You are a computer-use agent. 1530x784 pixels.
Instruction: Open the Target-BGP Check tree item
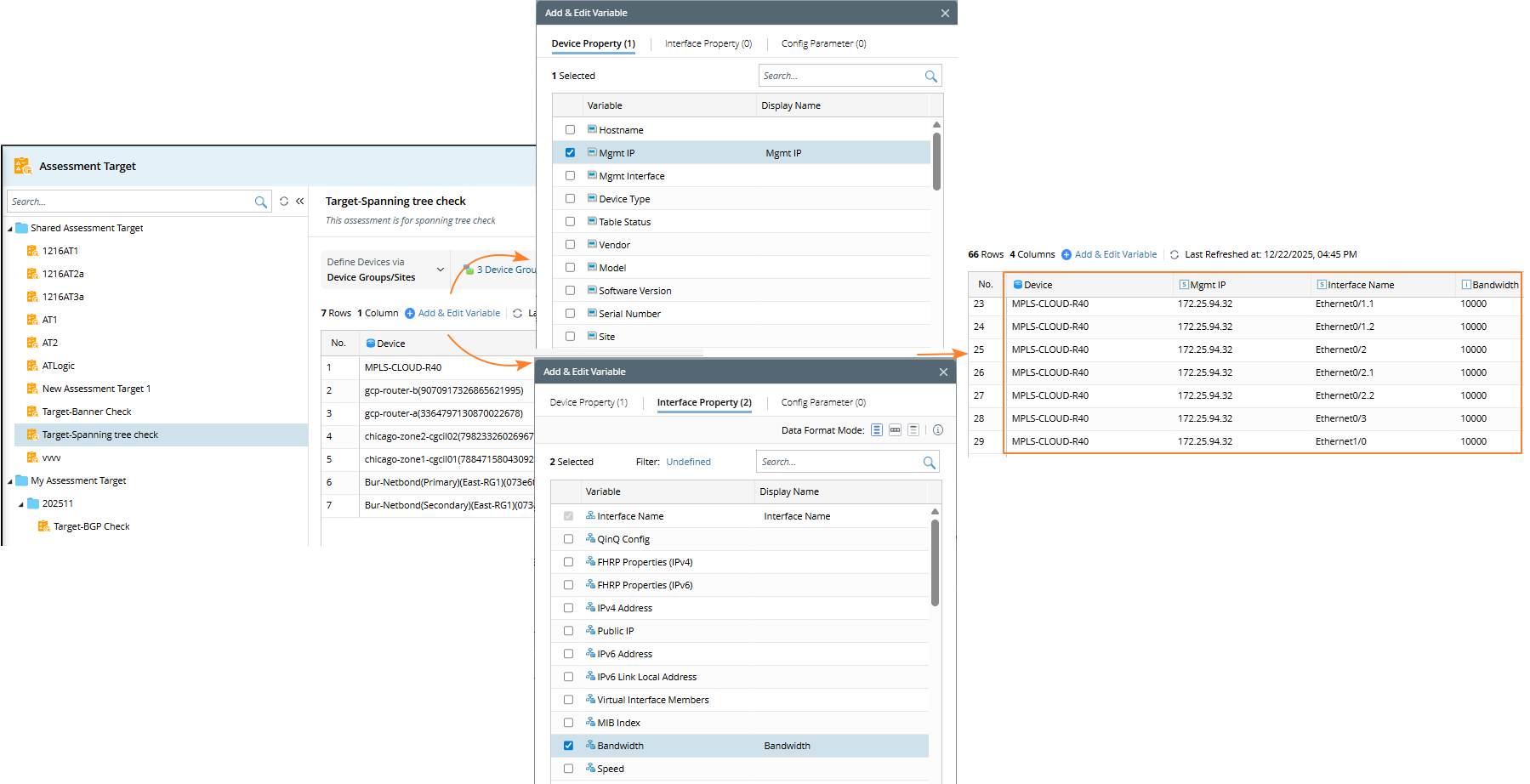pos(92,526)
